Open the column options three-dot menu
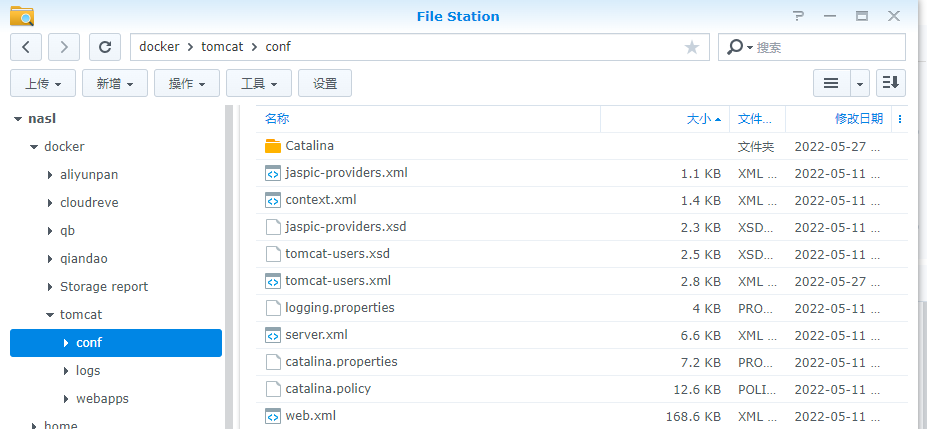The image size is (927, 429). point(900,119)
